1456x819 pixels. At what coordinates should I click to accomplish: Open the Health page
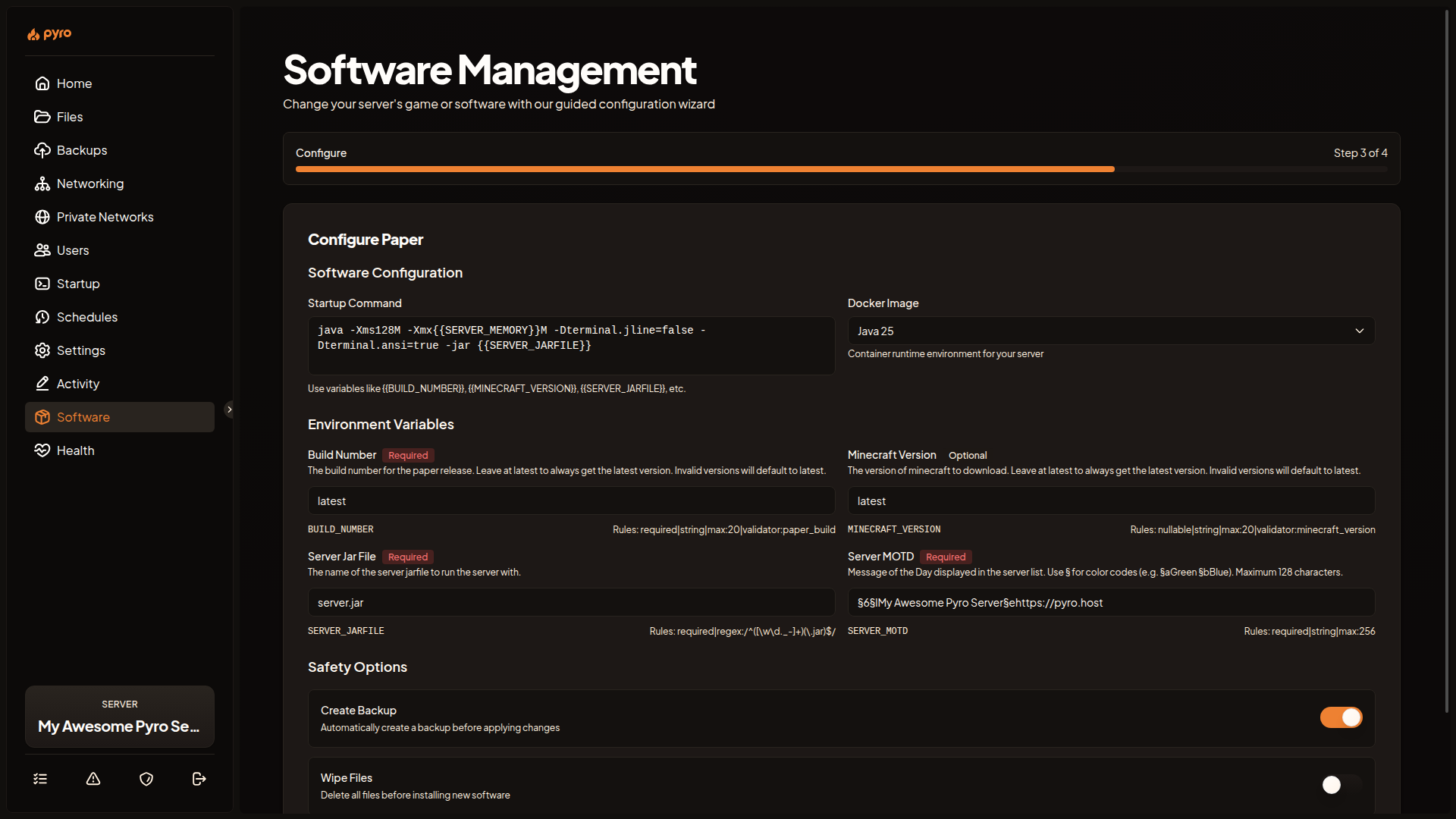[120, 450]
